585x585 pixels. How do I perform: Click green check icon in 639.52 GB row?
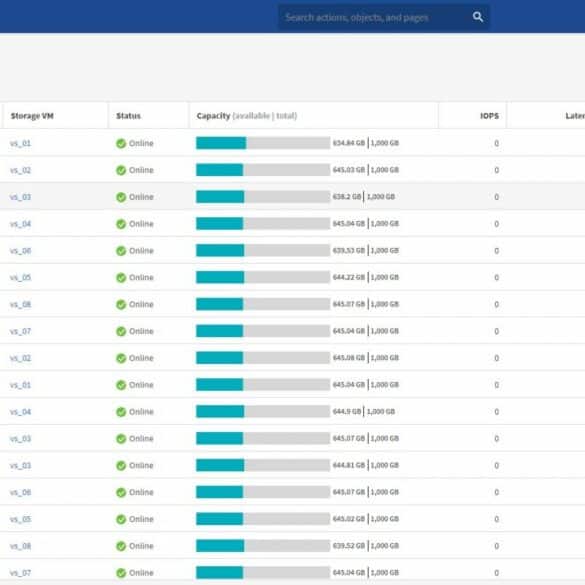(x=121, y=546)
